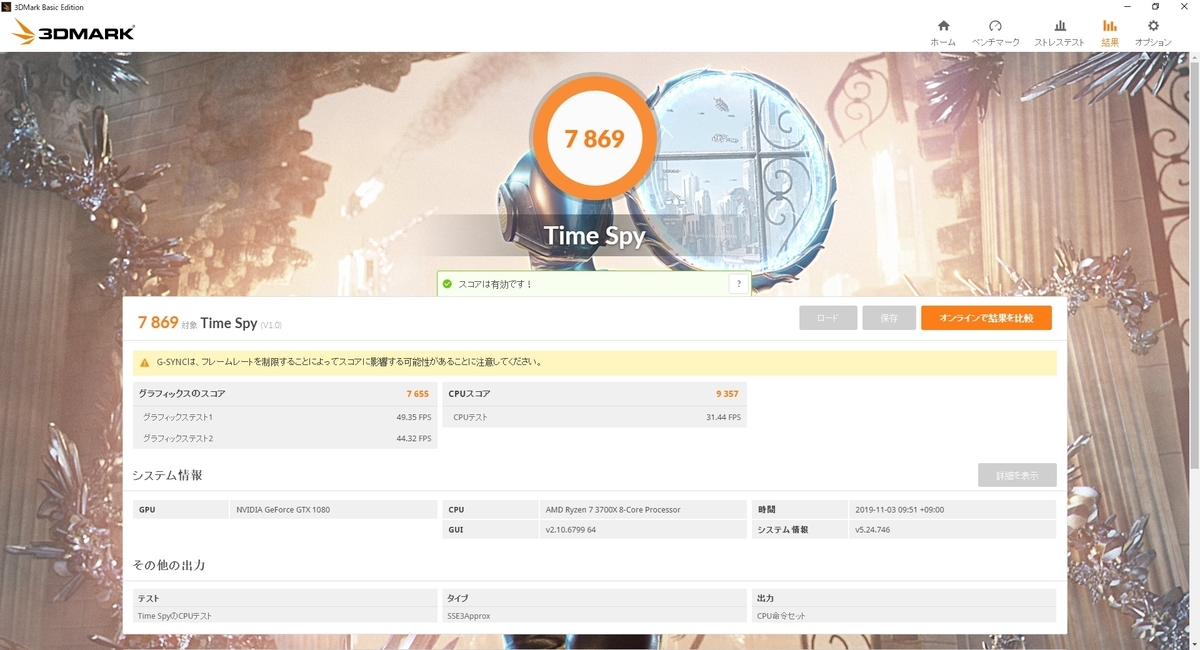This screenshot has height=650, width=1200.
Task: Click the 3DMark logo in the header
Action: click(73, 32)
